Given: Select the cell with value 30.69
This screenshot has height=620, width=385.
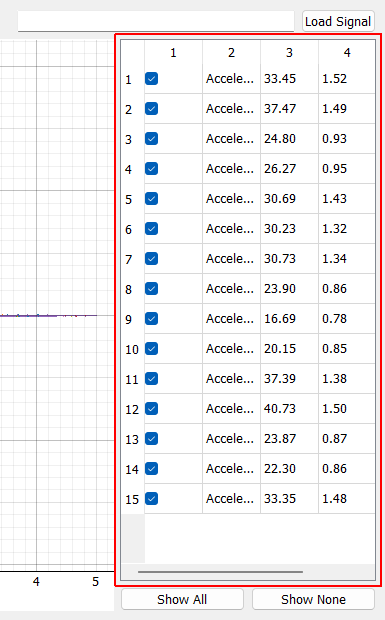Looking at the screenshot, I should (289, 199).
